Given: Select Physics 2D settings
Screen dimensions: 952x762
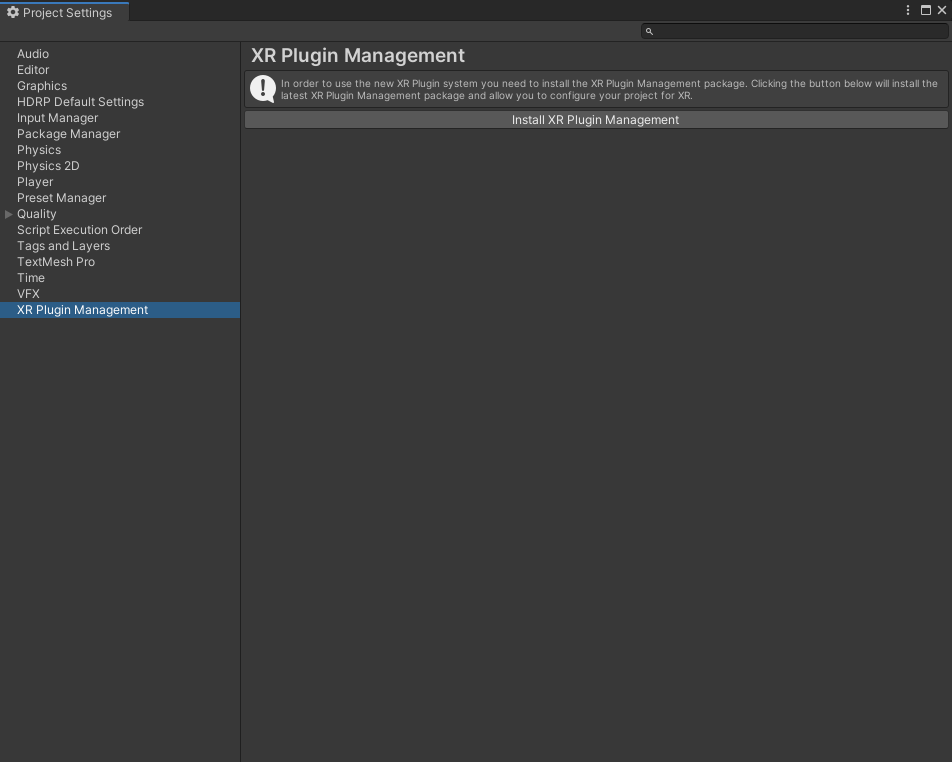Looking at the screenshot, I should 48,166.
